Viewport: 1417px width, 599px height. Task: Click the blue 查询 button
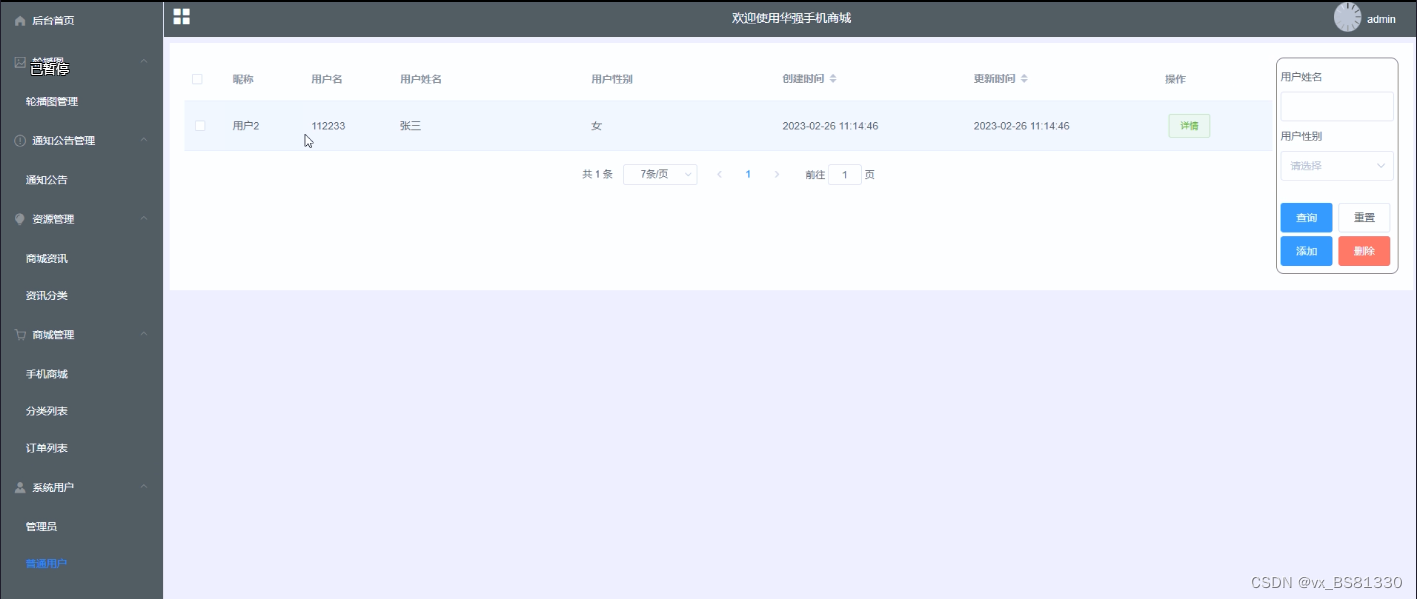click(x=1306, y=218)
